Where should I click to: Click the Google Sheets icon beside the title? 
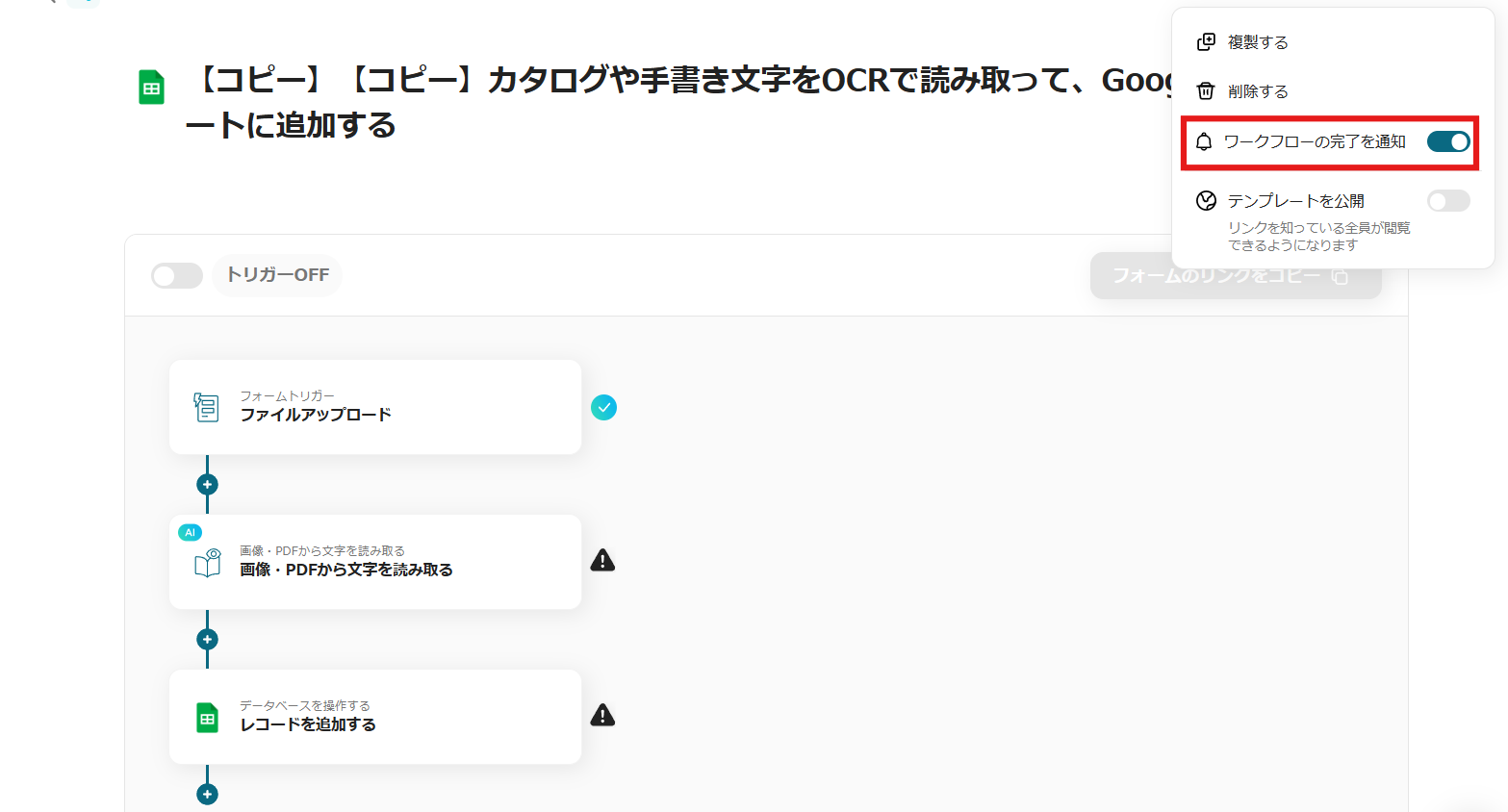(151, 88)
